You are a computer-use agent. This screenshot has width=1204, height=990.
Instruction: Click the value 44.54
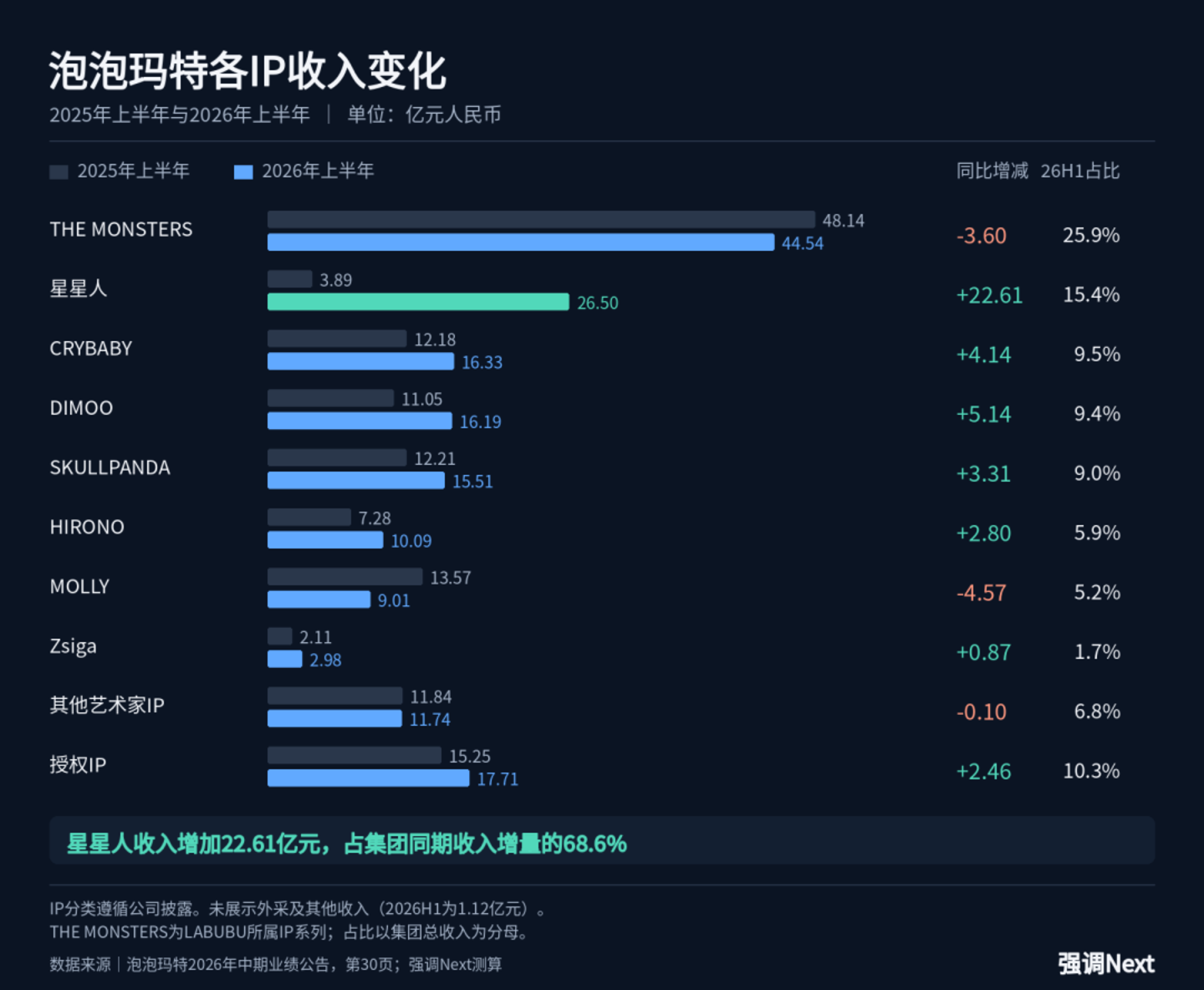tap(803, 243)
